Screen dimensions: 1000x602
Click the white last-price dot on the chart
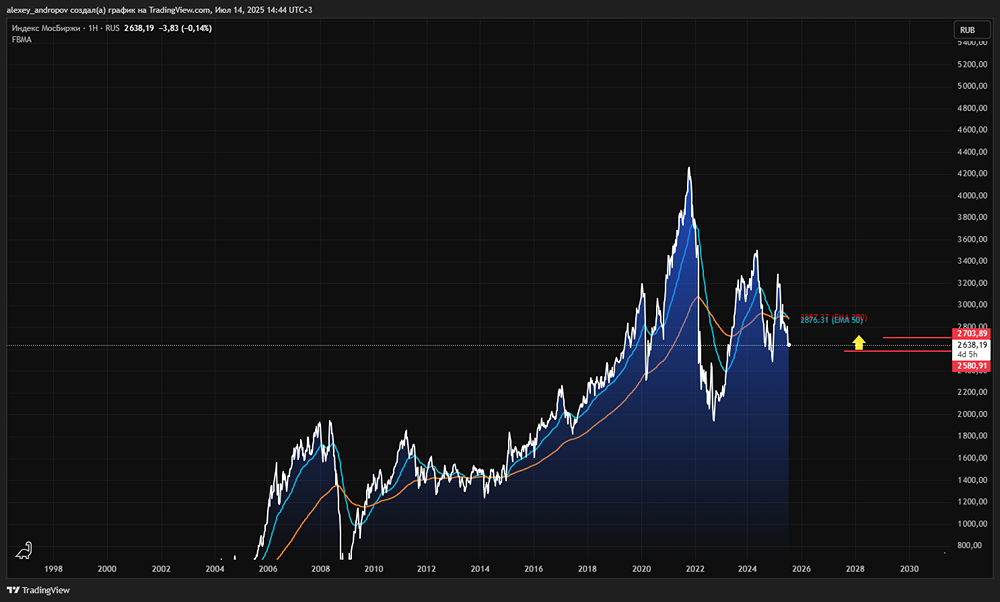tap(789, 345)
